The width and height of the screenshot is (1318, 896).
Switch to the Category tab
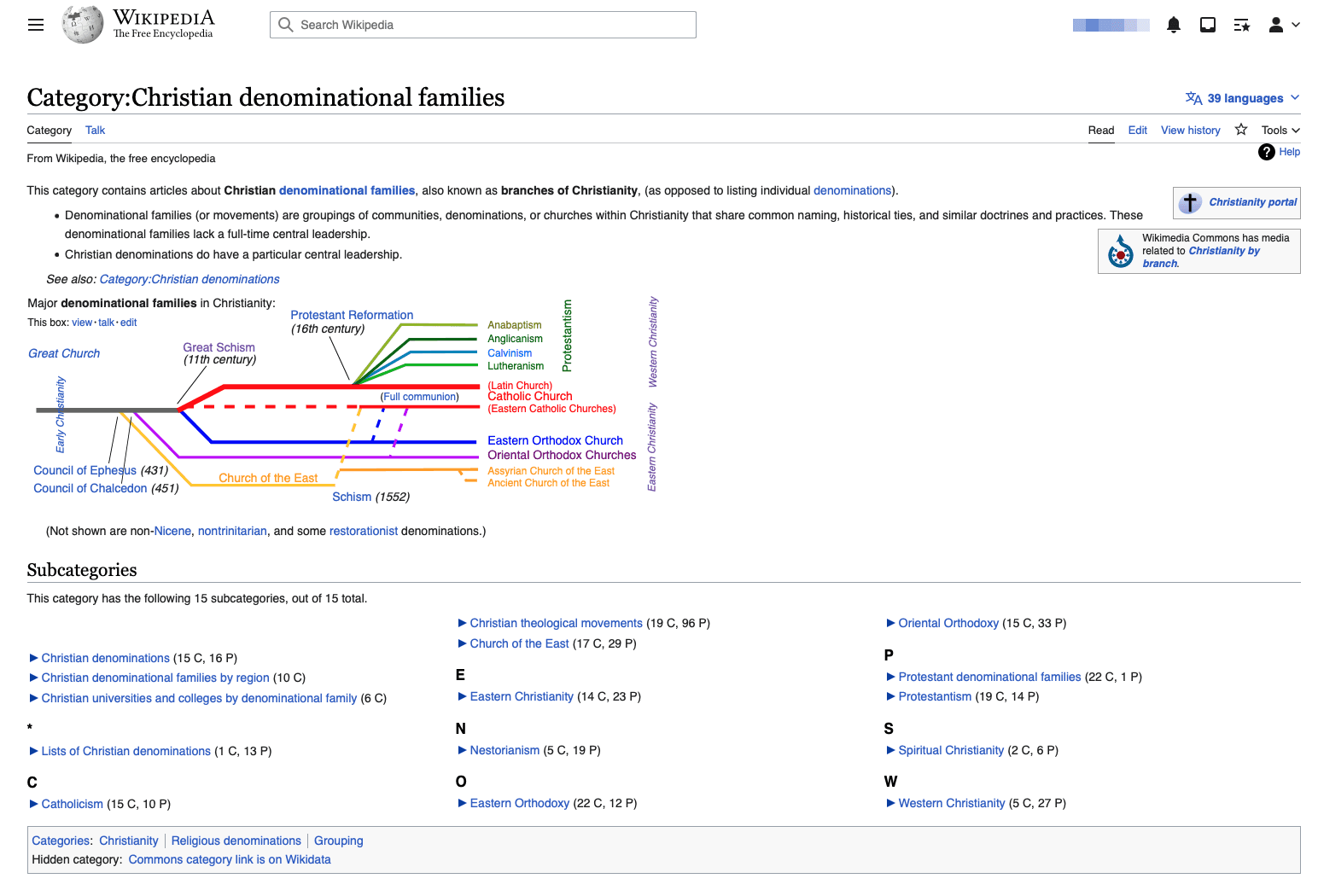coord(50,131)
